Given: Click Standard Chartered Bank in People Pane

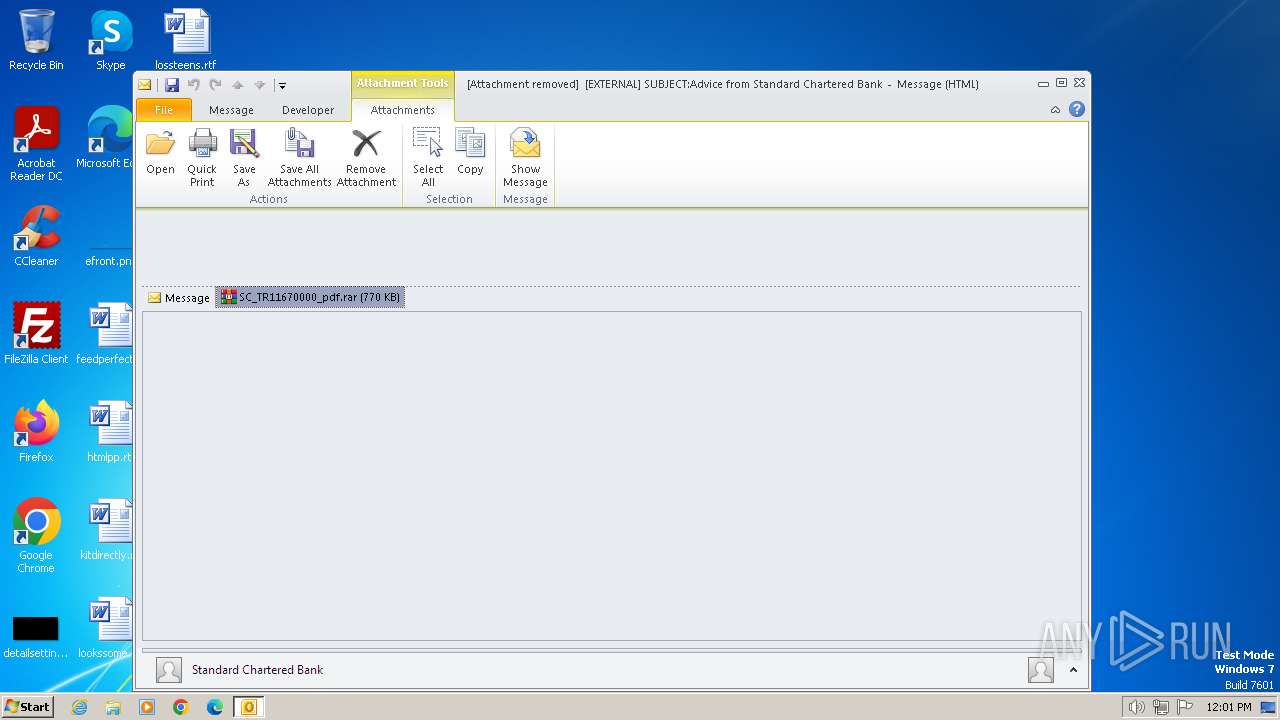Looking at the screenshot, I should click(x=257, y=670).
